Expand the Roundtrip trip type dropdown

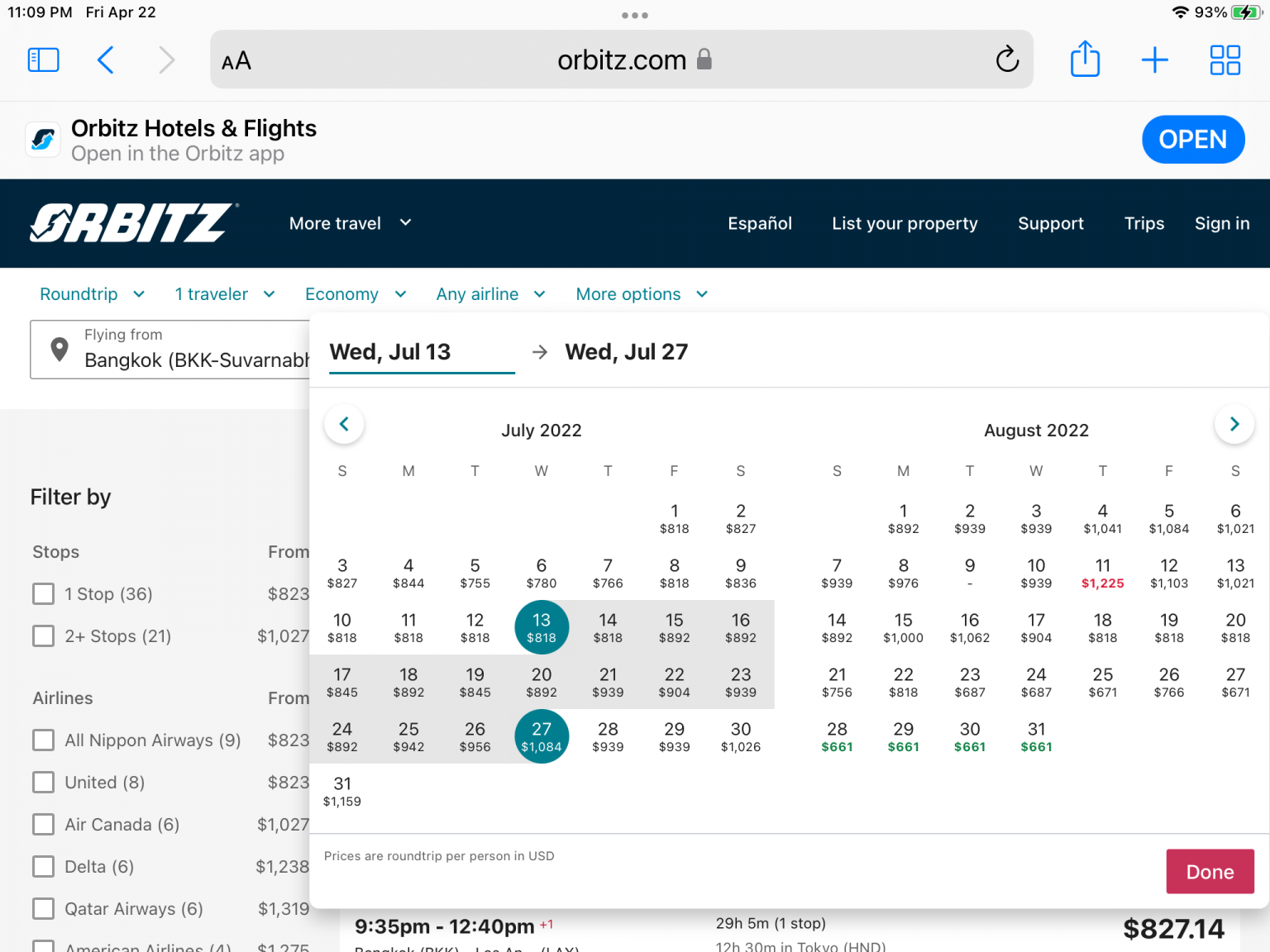[93, 294]
